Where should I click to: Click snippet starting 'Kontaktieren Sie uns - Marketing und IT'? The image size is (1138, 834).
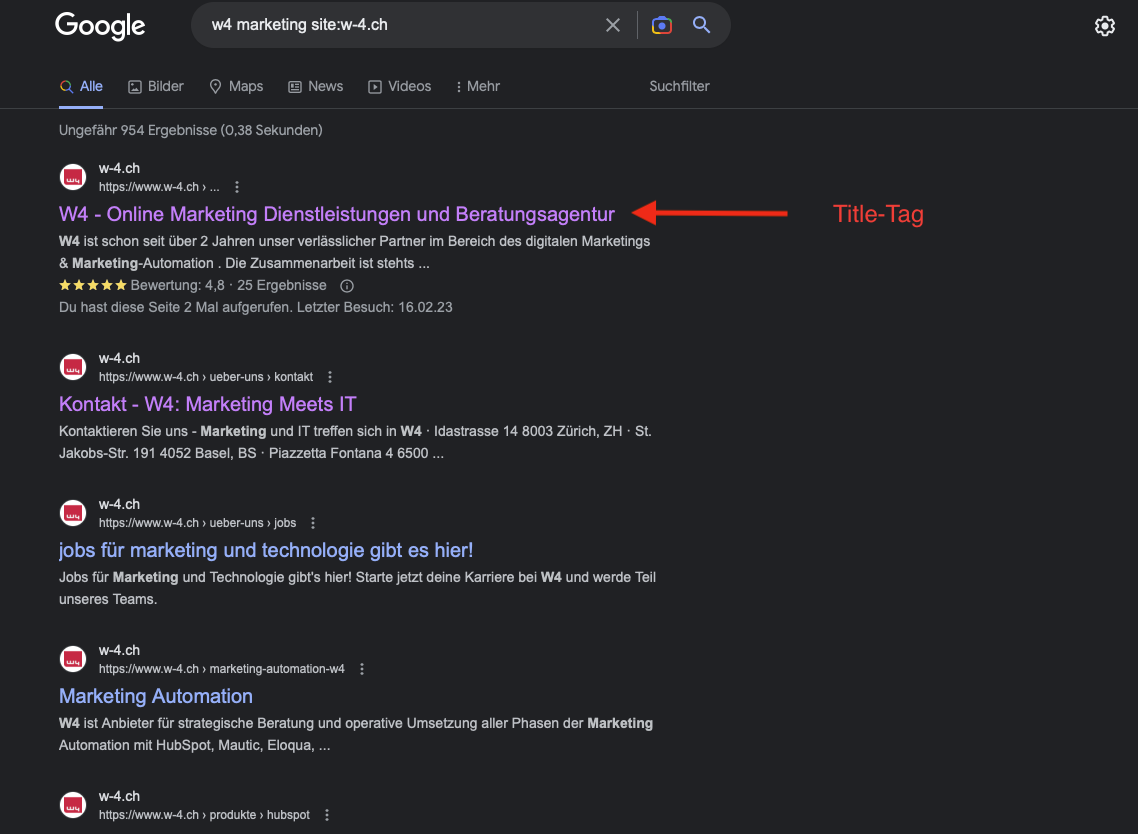point(356,442)
